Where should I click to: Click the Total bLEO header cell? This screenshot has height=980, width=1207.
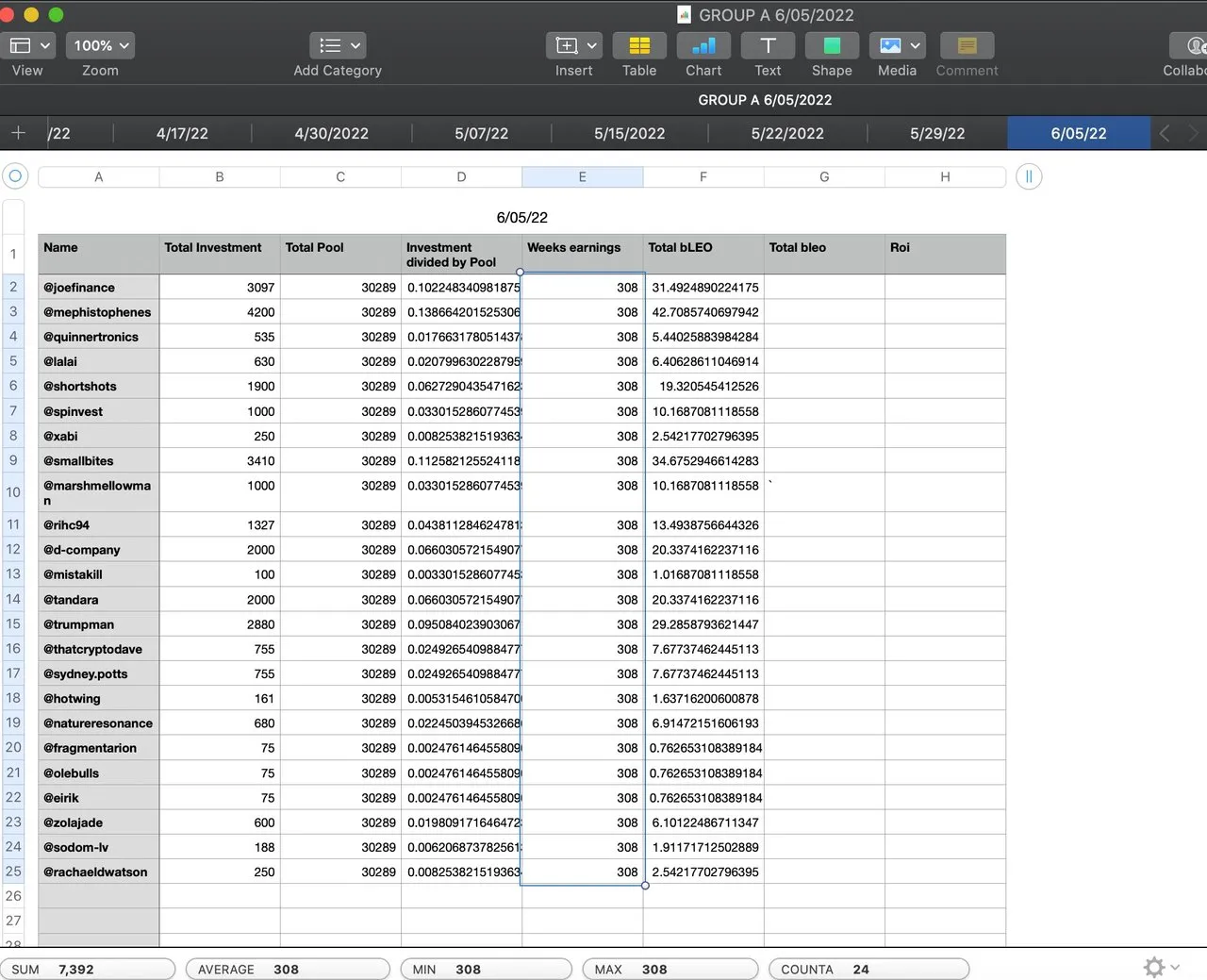point(703,254)
